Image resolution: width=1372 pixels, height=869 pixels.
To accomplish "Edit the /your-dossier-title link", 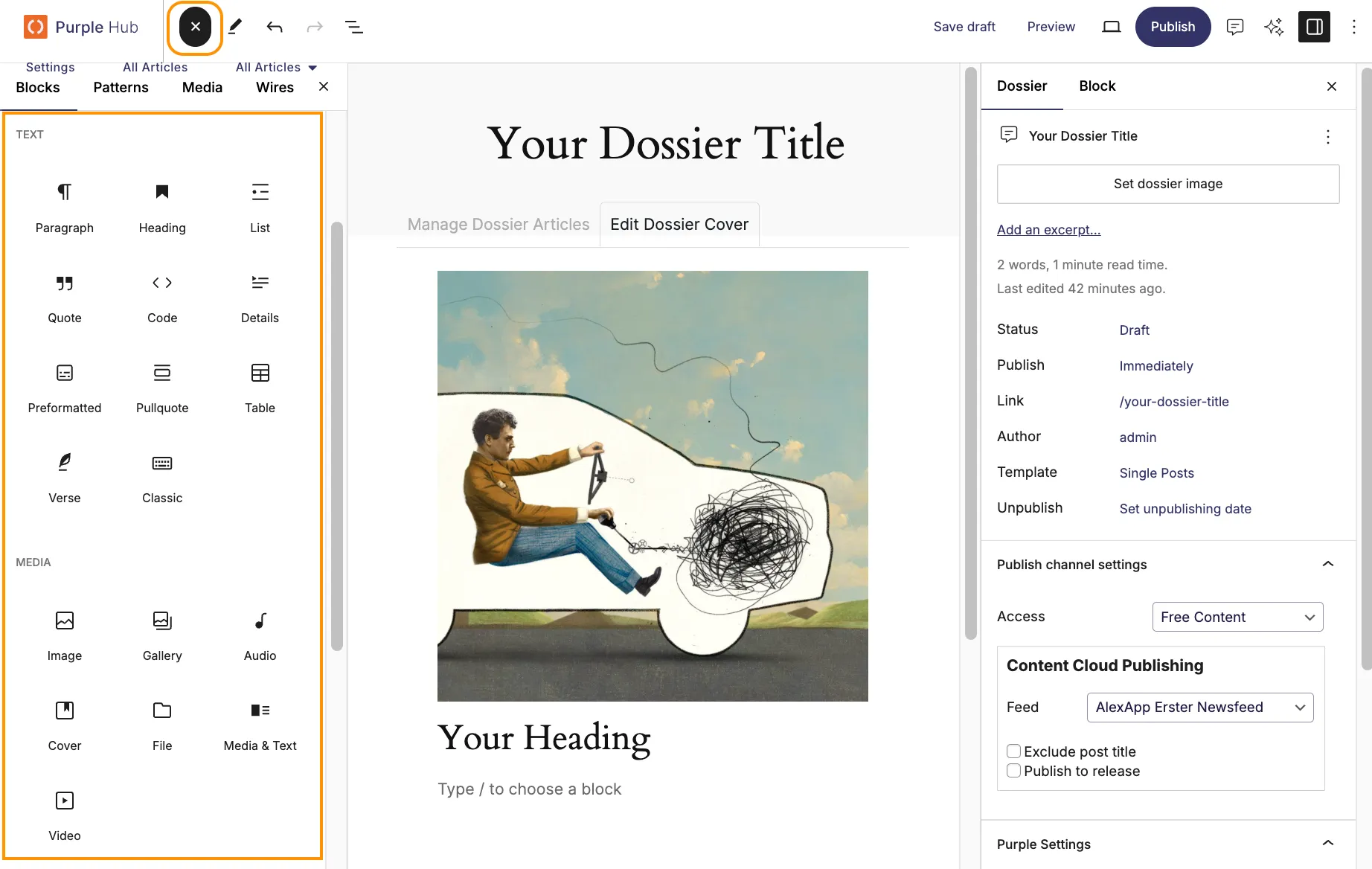I will coord(1174,402).
